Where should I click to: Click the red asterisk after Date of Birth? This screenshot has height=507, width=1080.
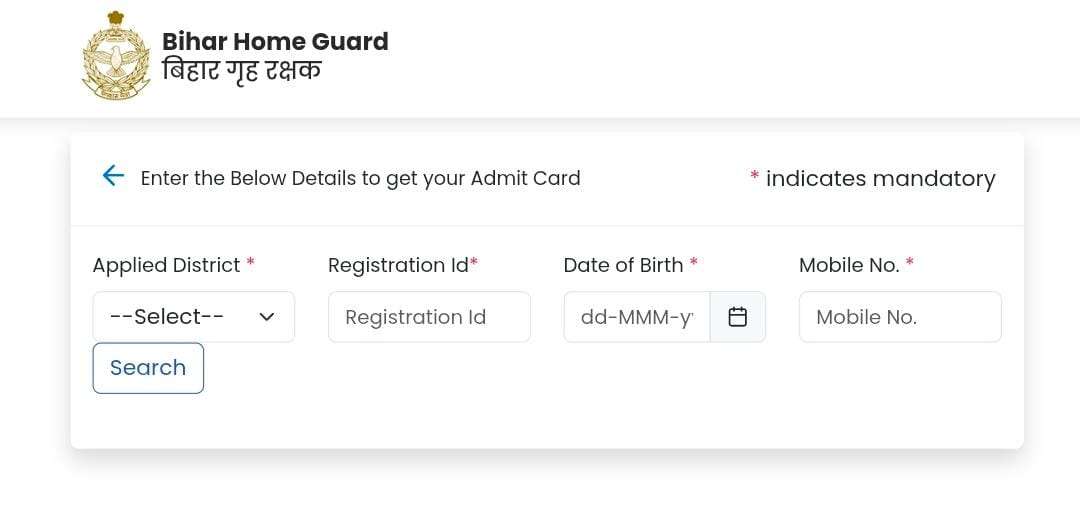(694, 262)
